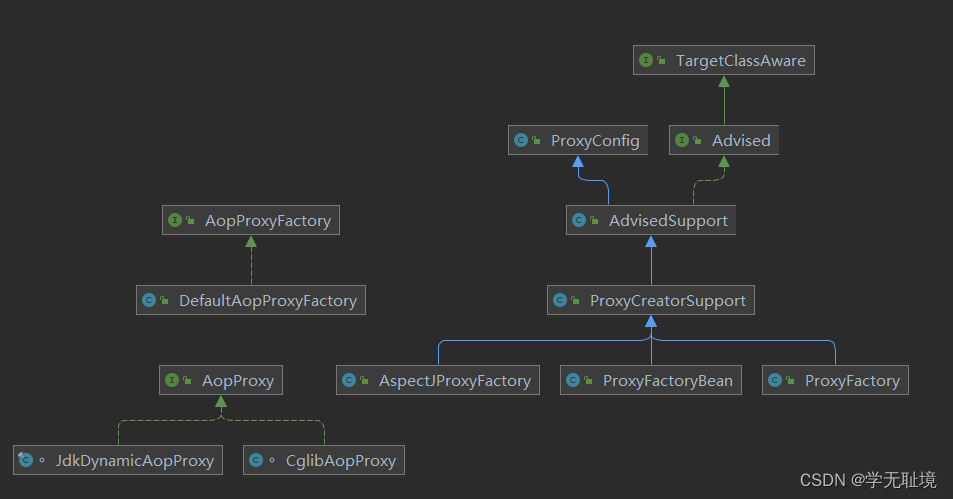
Task: Click the interface icon of TargetClassAware
Action: click(646, 60)
